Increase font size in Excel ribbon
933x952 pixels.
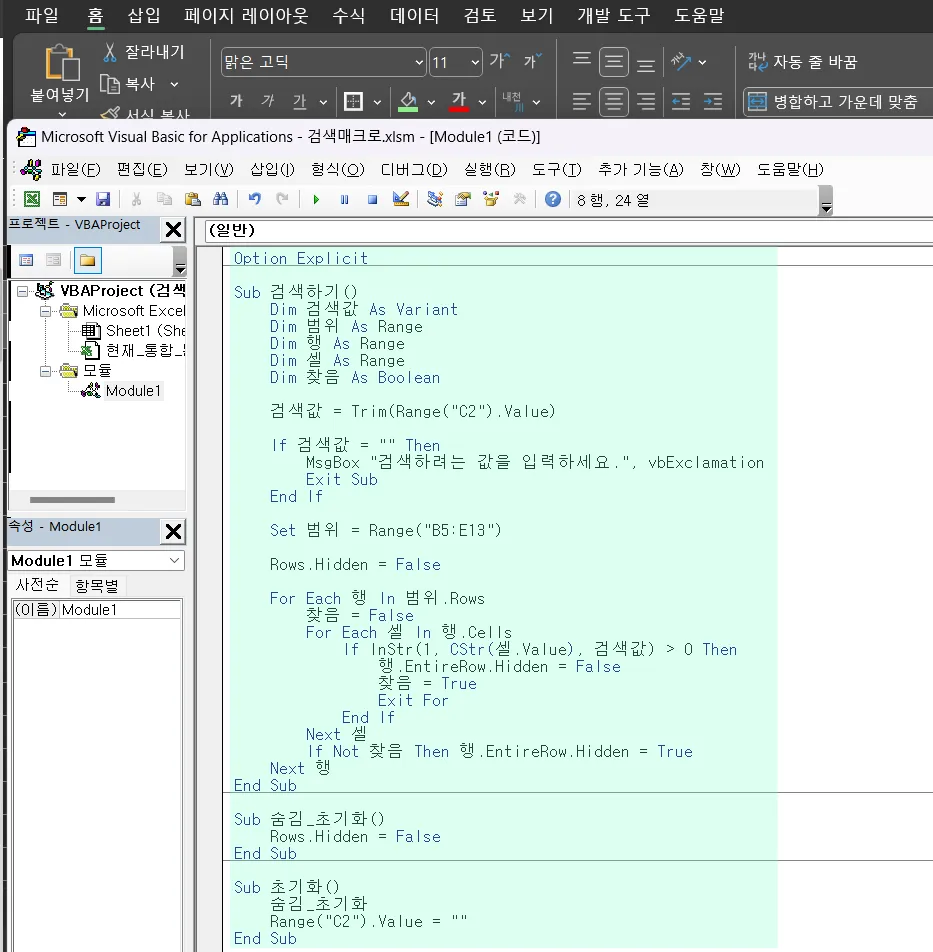click(500, 61)
